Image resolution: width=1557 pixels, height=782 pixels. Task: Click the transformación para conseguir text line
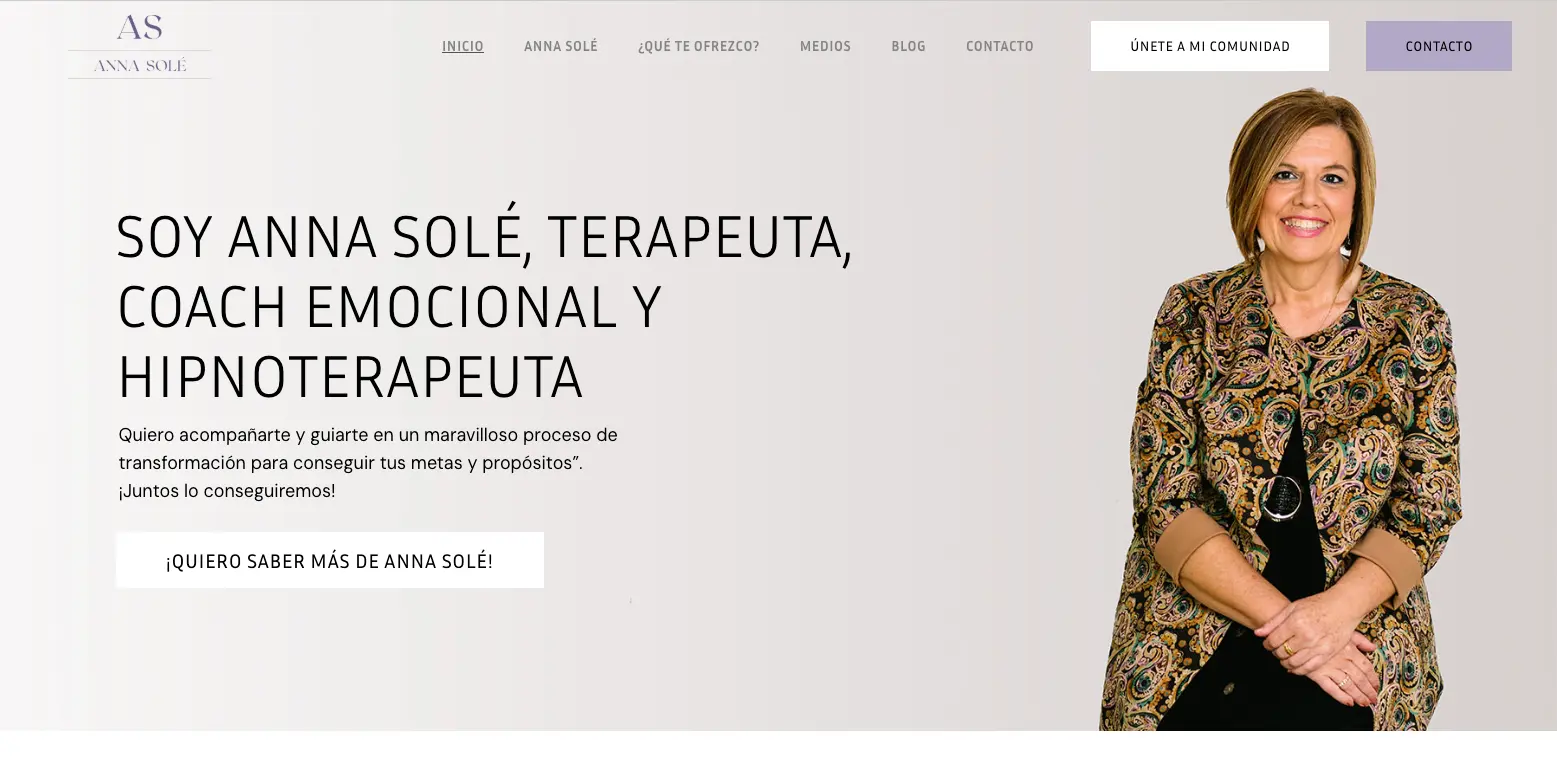tap(350, 463)
